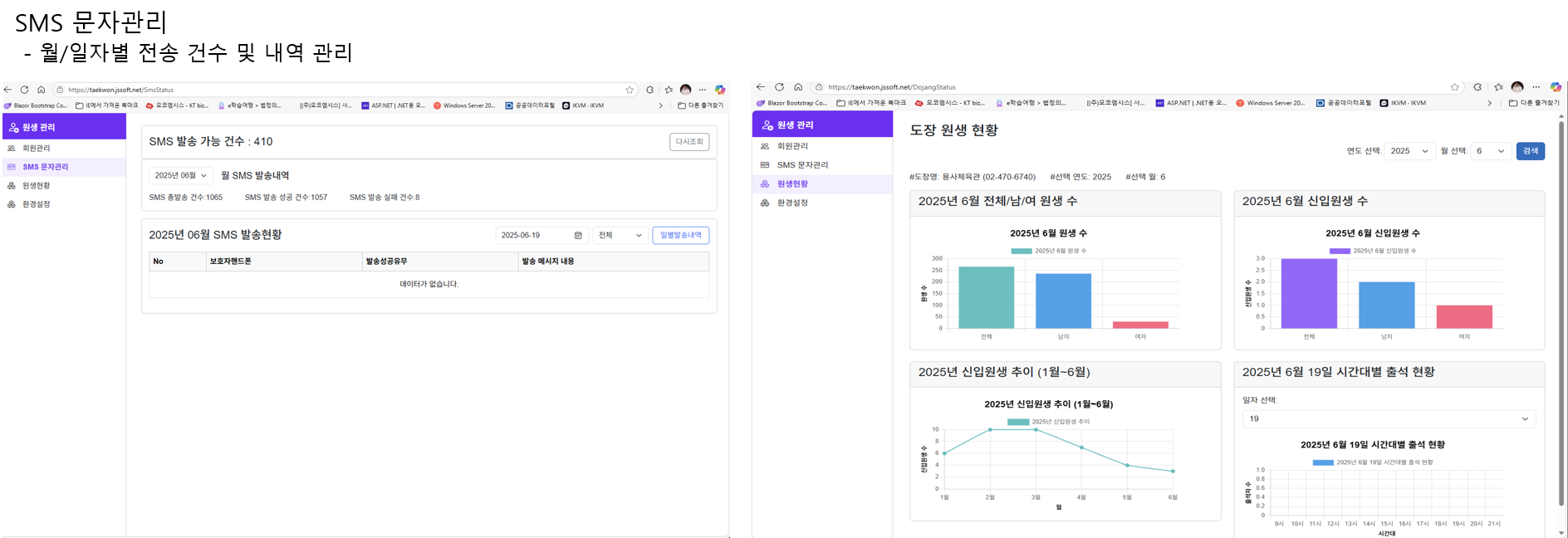Show more bookmarks chevron in SmsStatus window
The image size is (1568, 538).
pos(661,105)
